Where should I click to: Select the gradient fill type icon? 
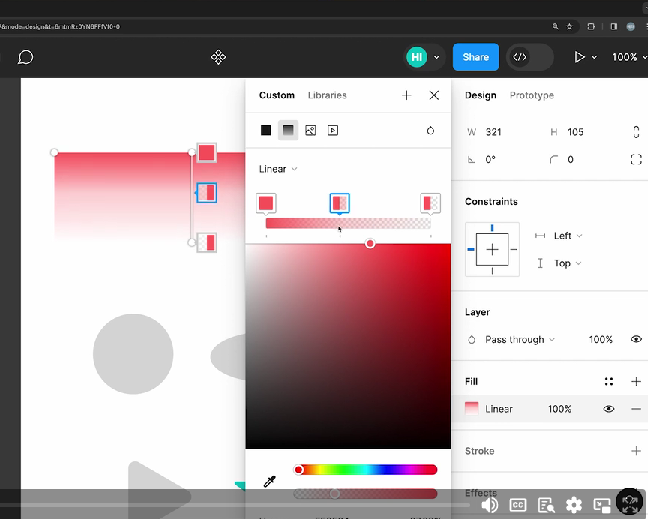click(288, 131)
